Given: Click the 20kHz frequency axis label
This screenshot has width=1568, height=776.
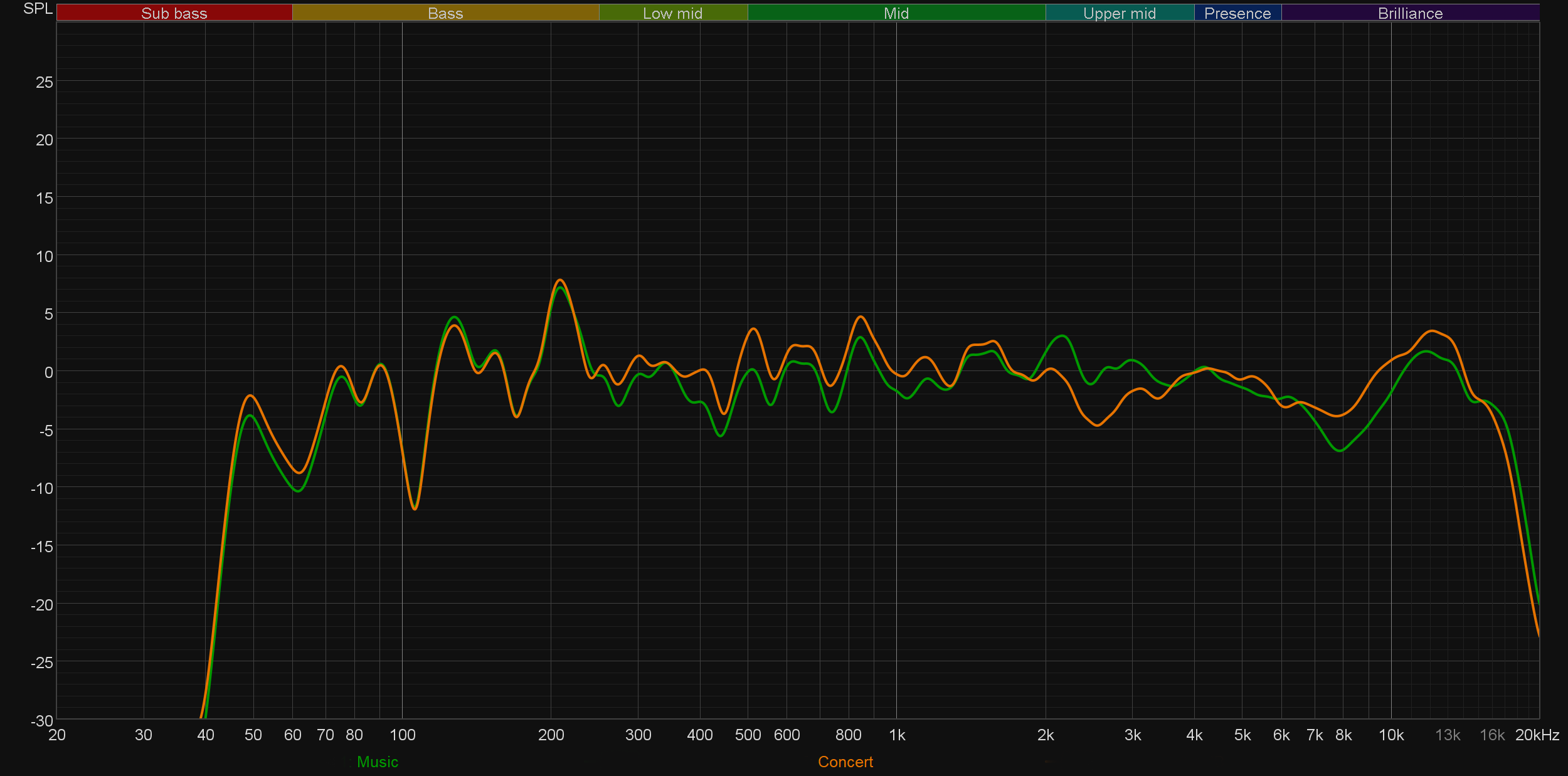Looking at the screenshot, I should pos(1537,735).
